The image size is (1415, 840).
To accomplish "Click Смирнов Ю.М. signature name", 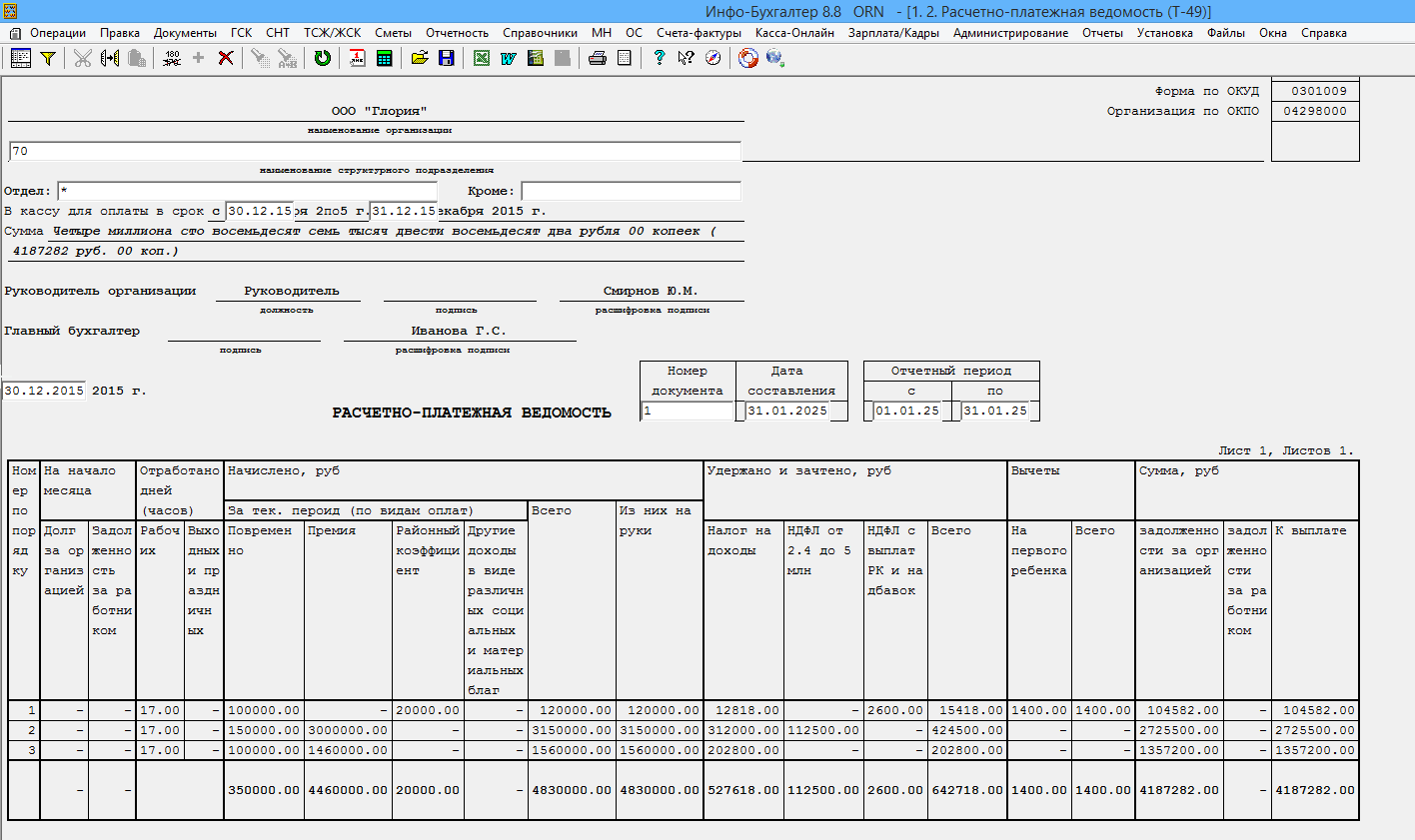I will click(x=651, y=291).
